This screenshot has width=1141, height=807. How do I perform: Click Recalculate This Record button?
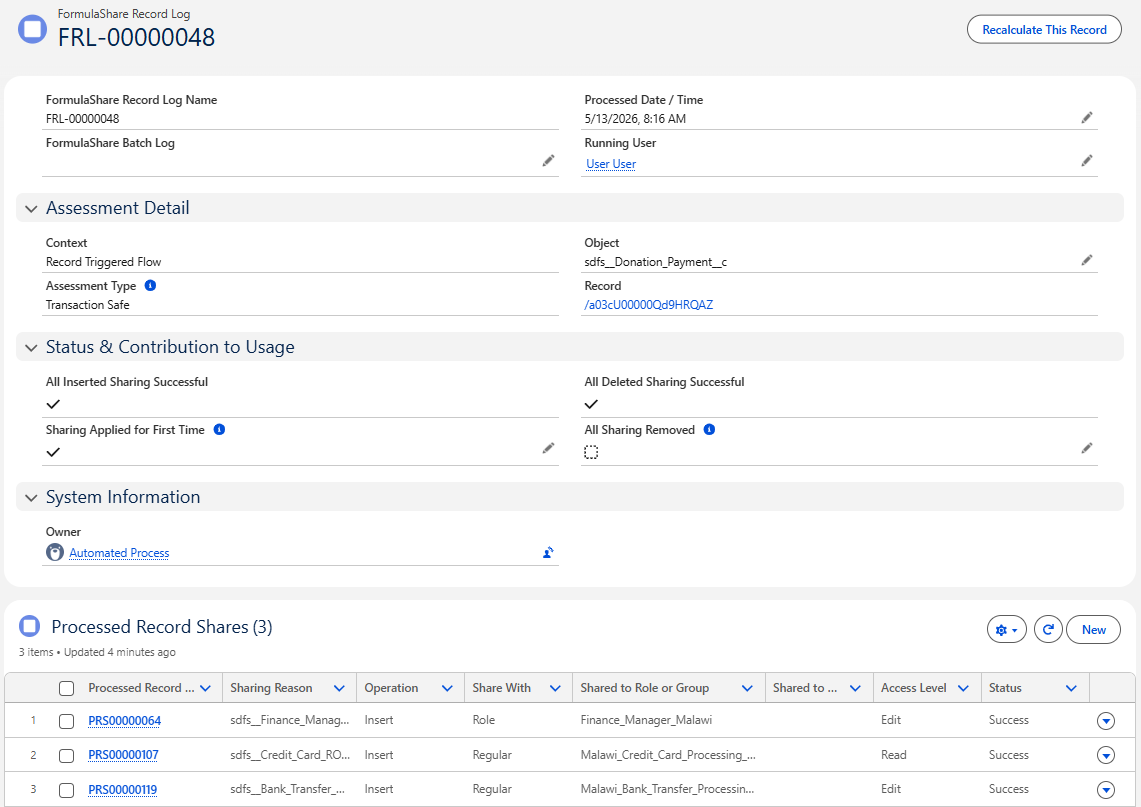[x=1044, y=29]
